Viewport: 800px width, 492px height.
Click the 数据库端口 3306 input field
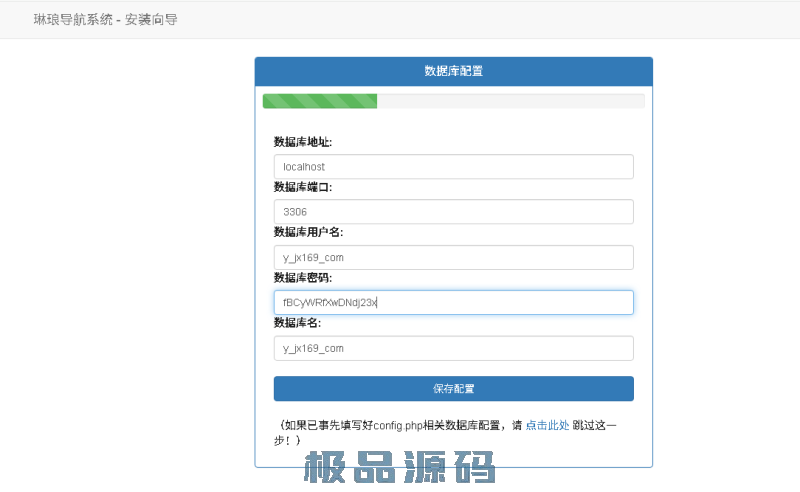click(x=454, y=212)
